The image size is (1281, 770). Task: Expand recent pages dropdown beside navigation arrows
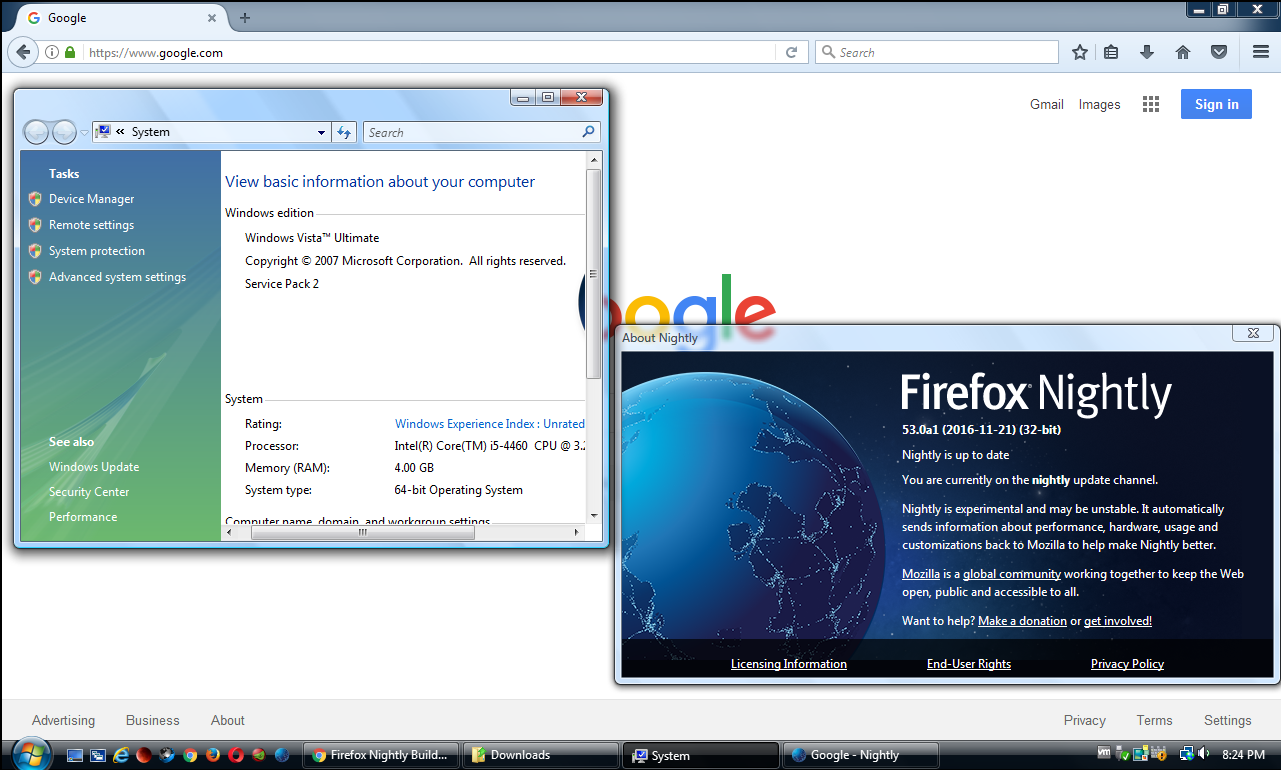(84, 132)
